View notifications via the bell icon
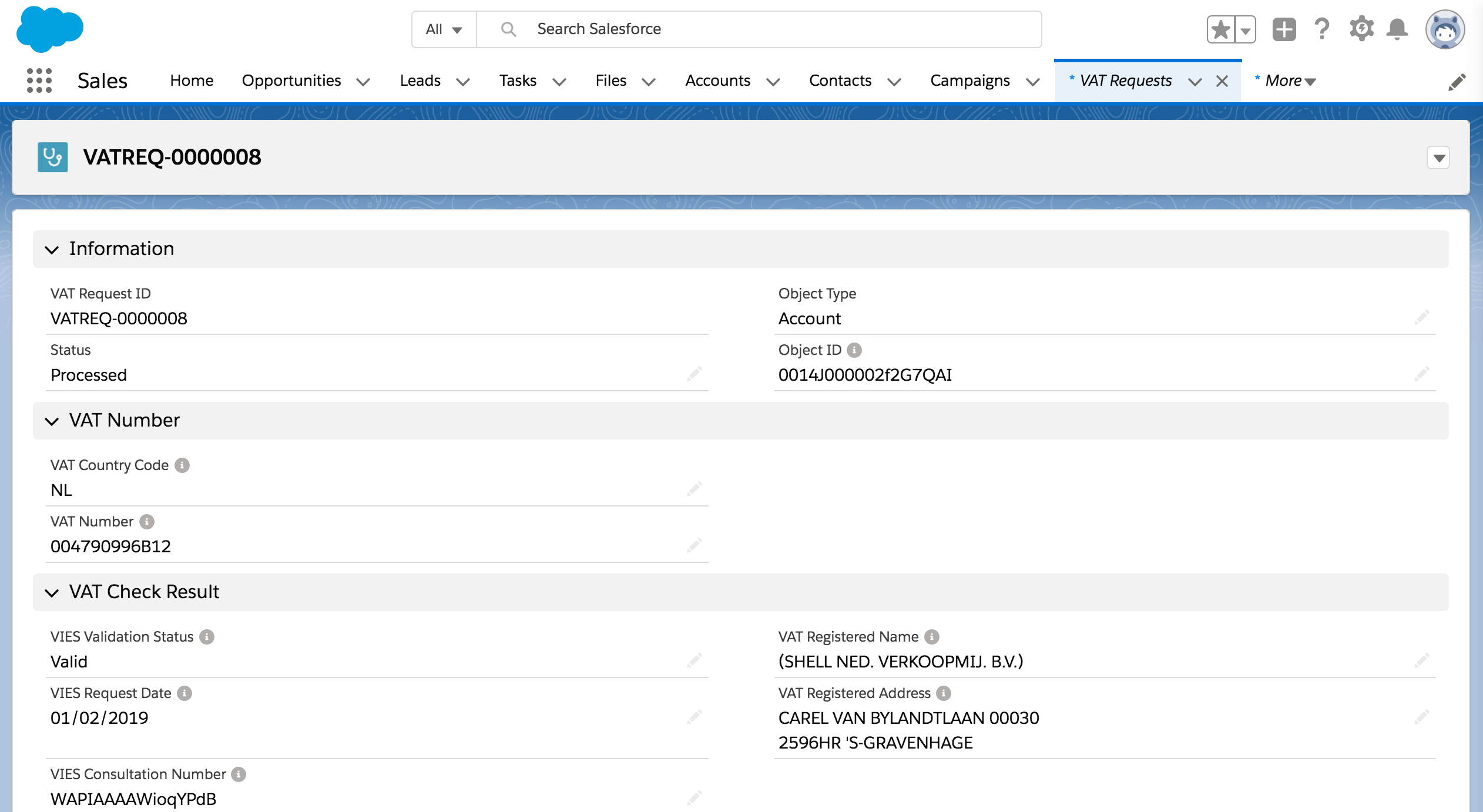The height and width of the screenshot is (812, 1483). point(1398,28)
